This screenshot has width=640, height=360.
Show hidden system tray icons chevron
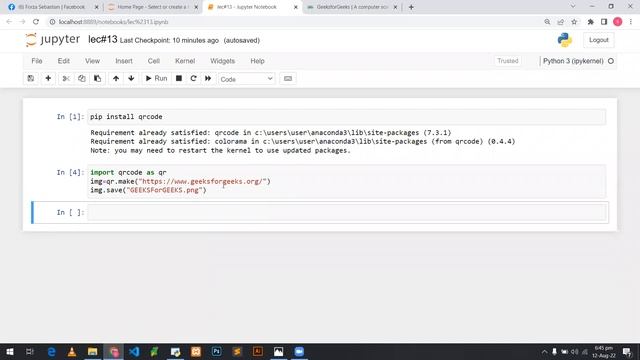click(x=544, y=351)
